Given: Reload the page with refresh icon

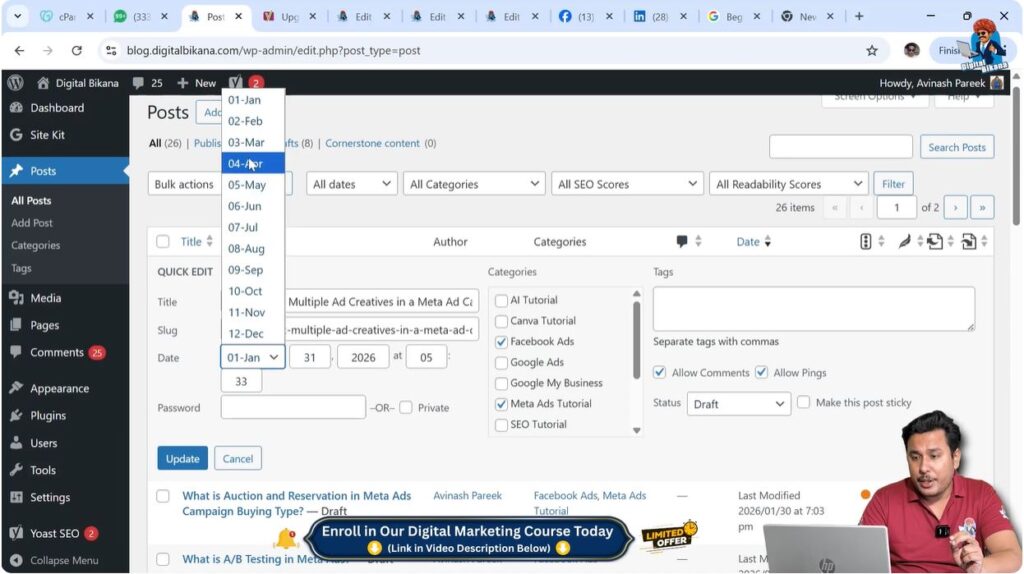Looking at the screenshot, I should point(76,50).
